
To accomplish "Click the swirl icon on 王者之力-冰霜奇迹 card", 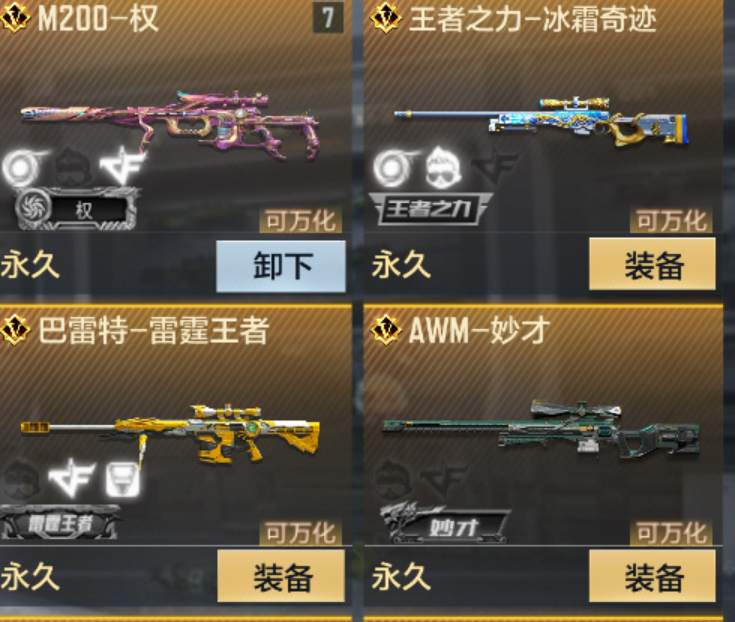I will (395, 167).
